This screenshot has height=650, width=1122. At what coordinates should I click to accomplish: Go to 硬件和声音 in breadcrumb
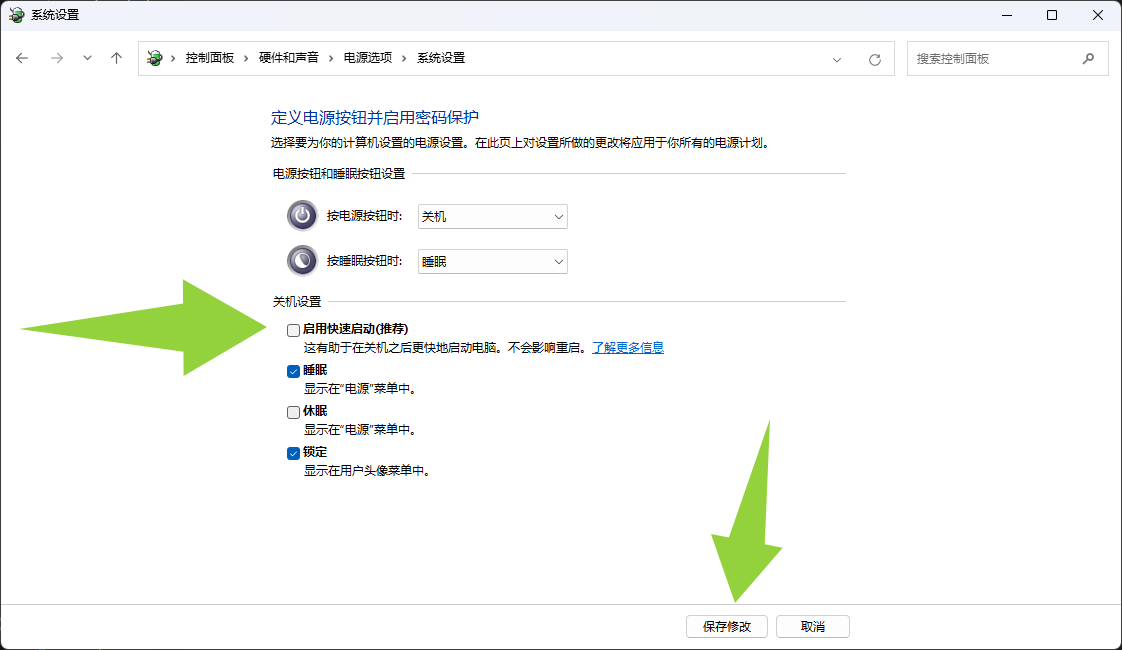coord(289,59)
